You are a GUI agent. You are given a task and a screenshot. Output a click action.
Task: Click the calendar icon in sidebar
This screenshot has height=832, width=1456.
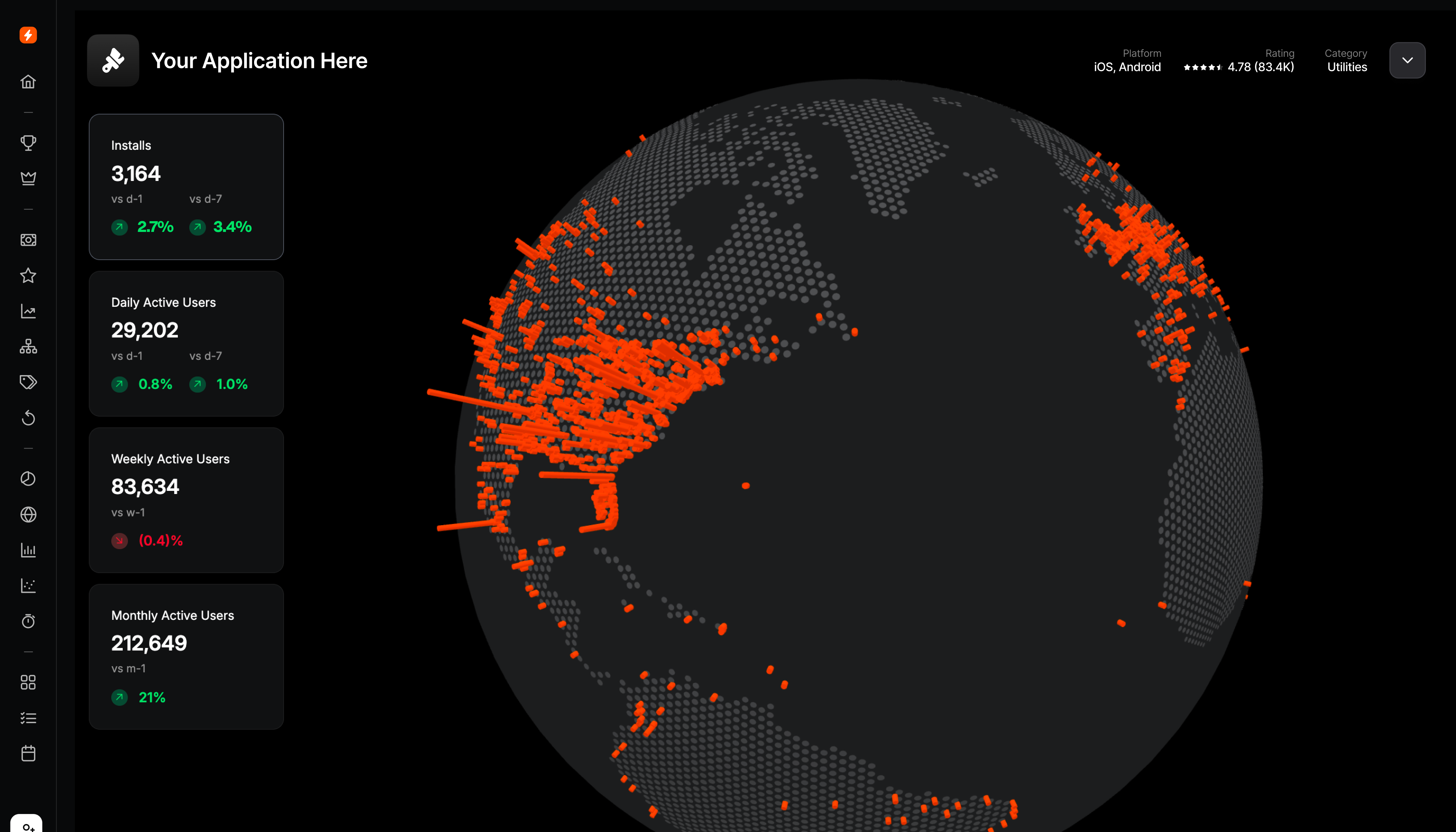[28, 753]
